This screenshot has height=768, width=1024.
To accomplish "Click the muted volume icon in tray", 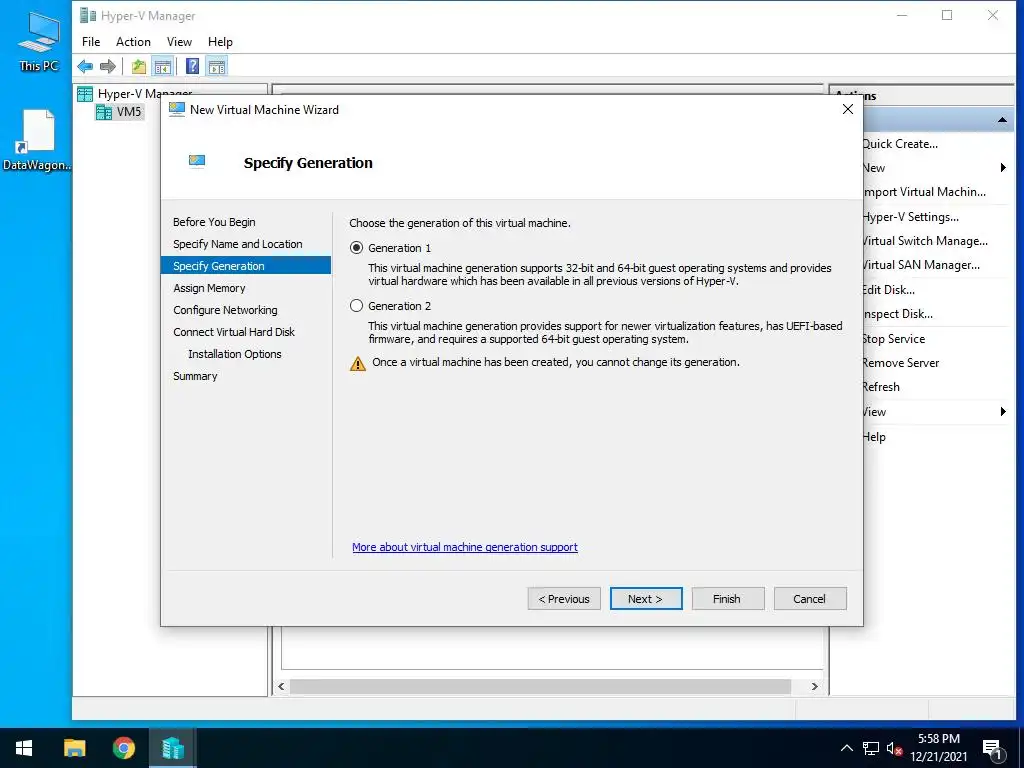I will tap(895, 748).
